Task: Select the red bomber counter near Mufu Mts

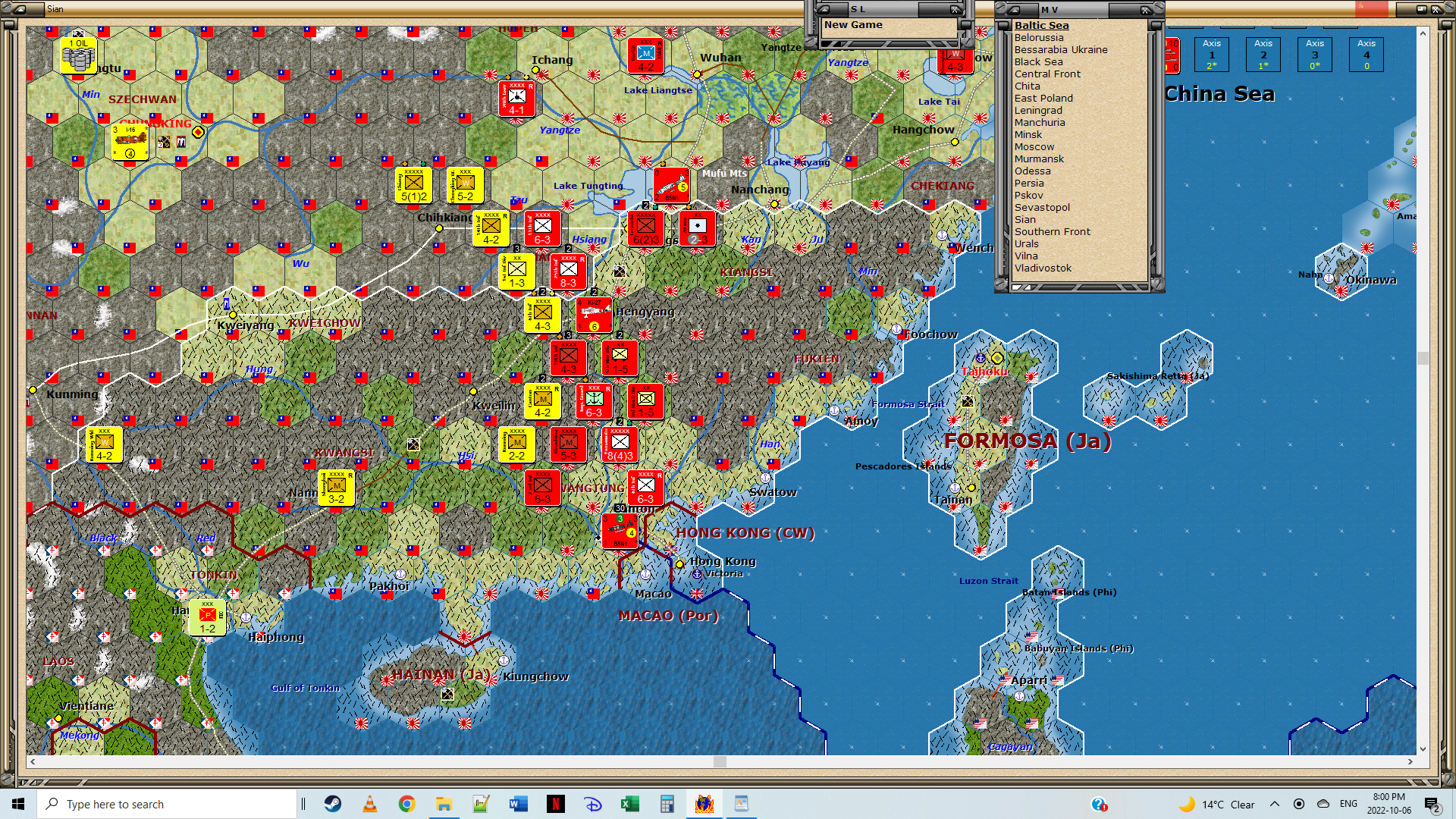Action: click(671, 185)
